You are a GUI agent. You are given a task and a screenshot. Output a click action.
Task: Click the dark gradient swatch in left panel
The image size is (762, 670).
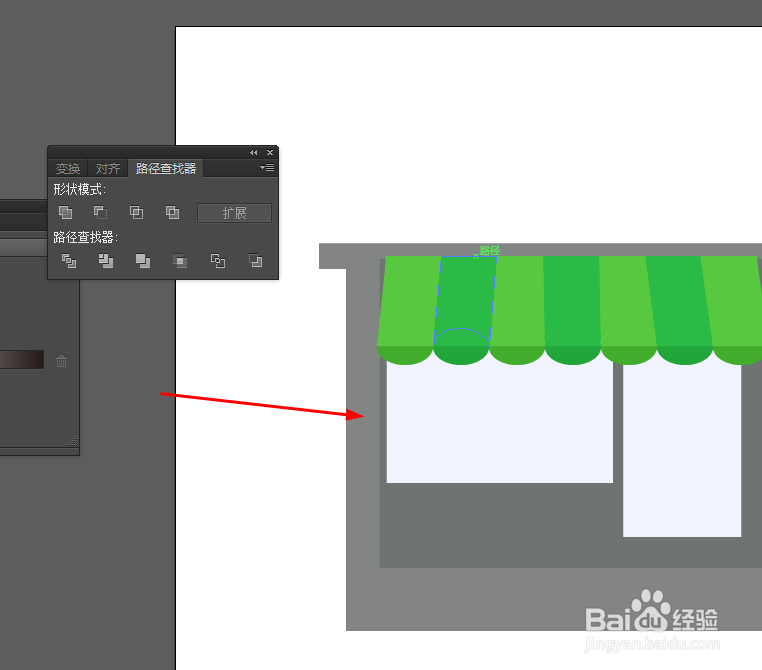(x=22, y=360)
